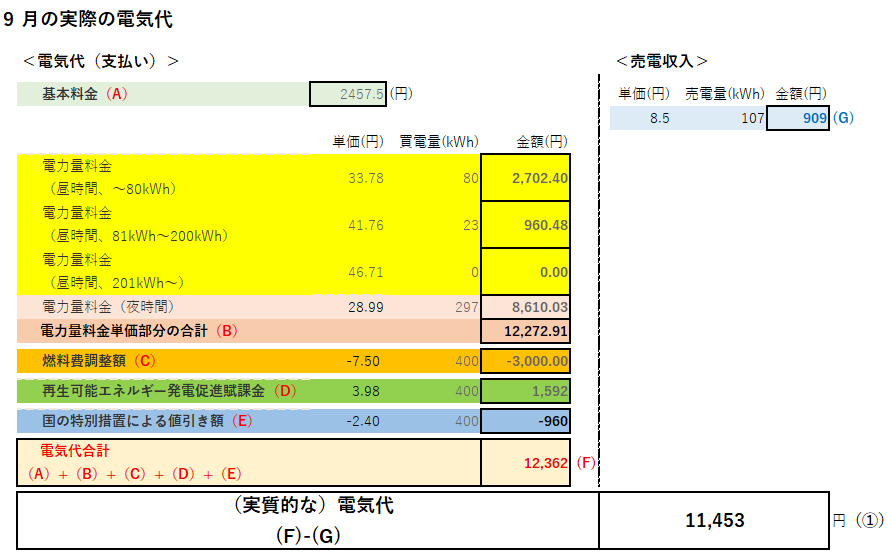Select the sold electricity amount 107
Screen dimensions: 887x553
(x=752, y=118)
